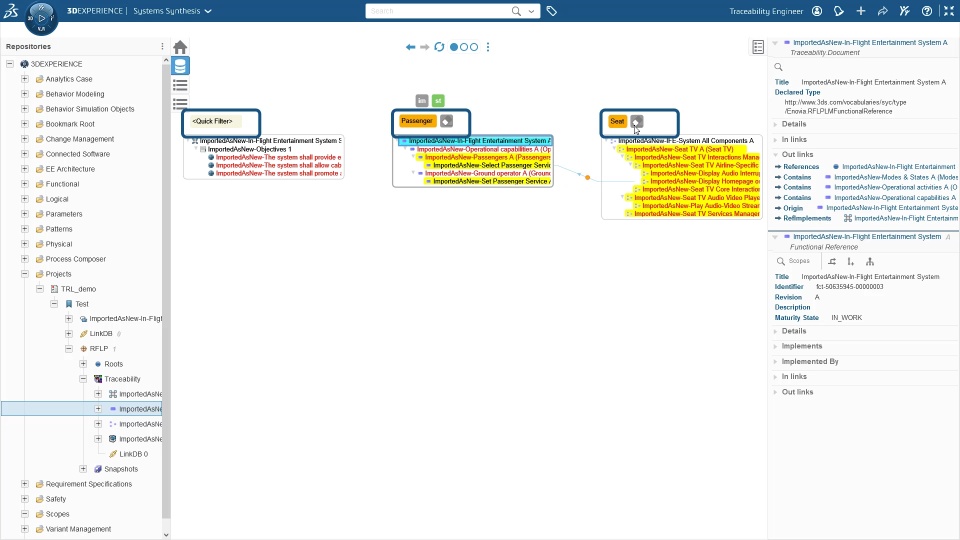Screen dimensions: 960x540
Task: Go forward with the right arrow
Action: [x=424, y=47]
